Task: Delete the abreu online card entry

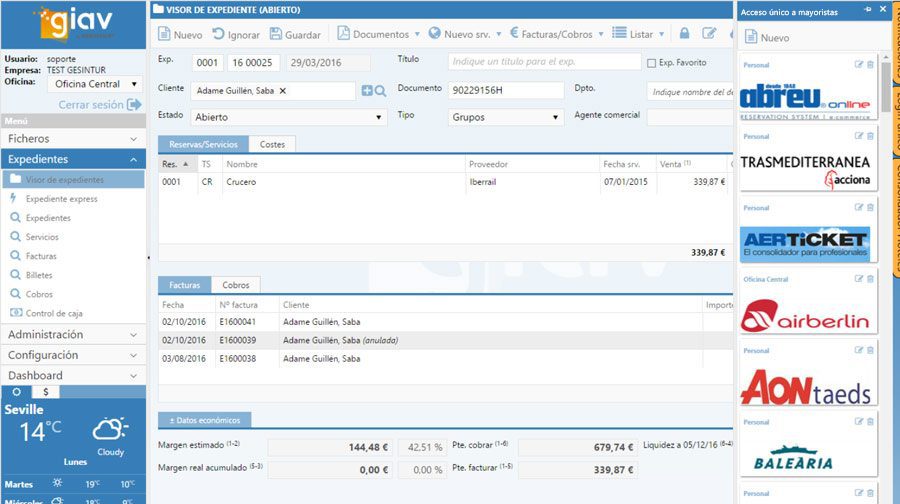Action: [870, 65]
